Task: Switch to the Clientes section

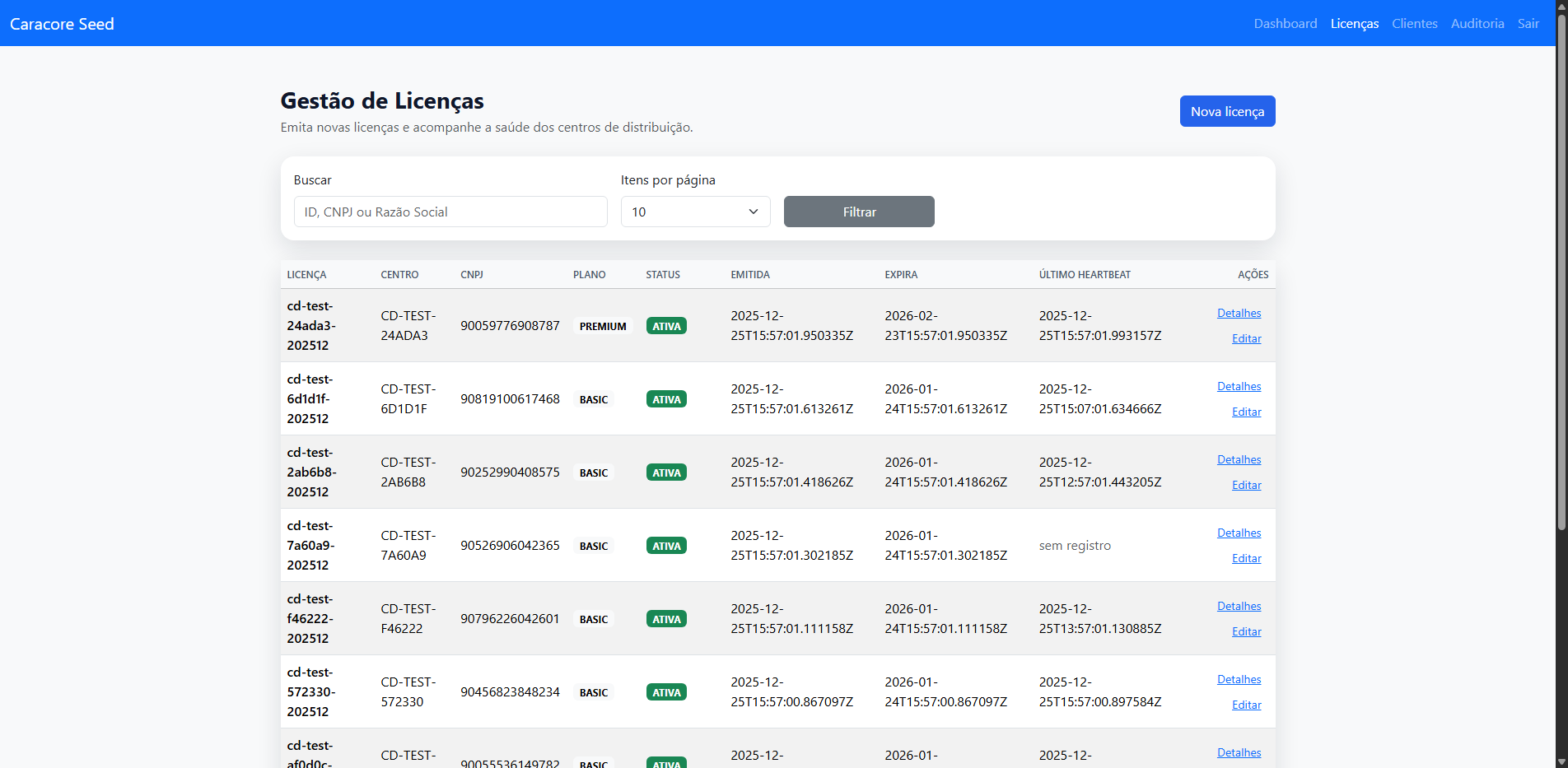Action: click(1414, 23)
